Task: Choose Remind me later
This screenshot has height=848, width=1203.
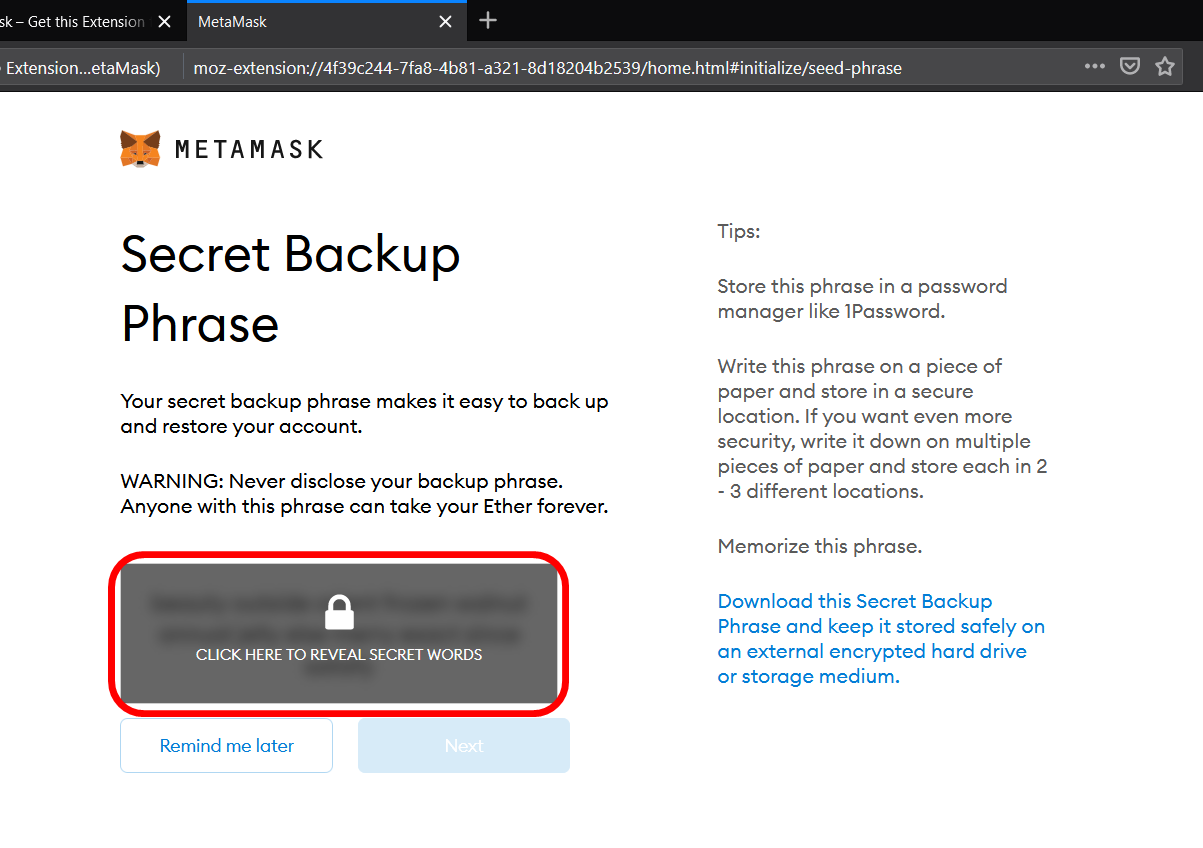Action: pyautogui.click(x=226, y=745)
